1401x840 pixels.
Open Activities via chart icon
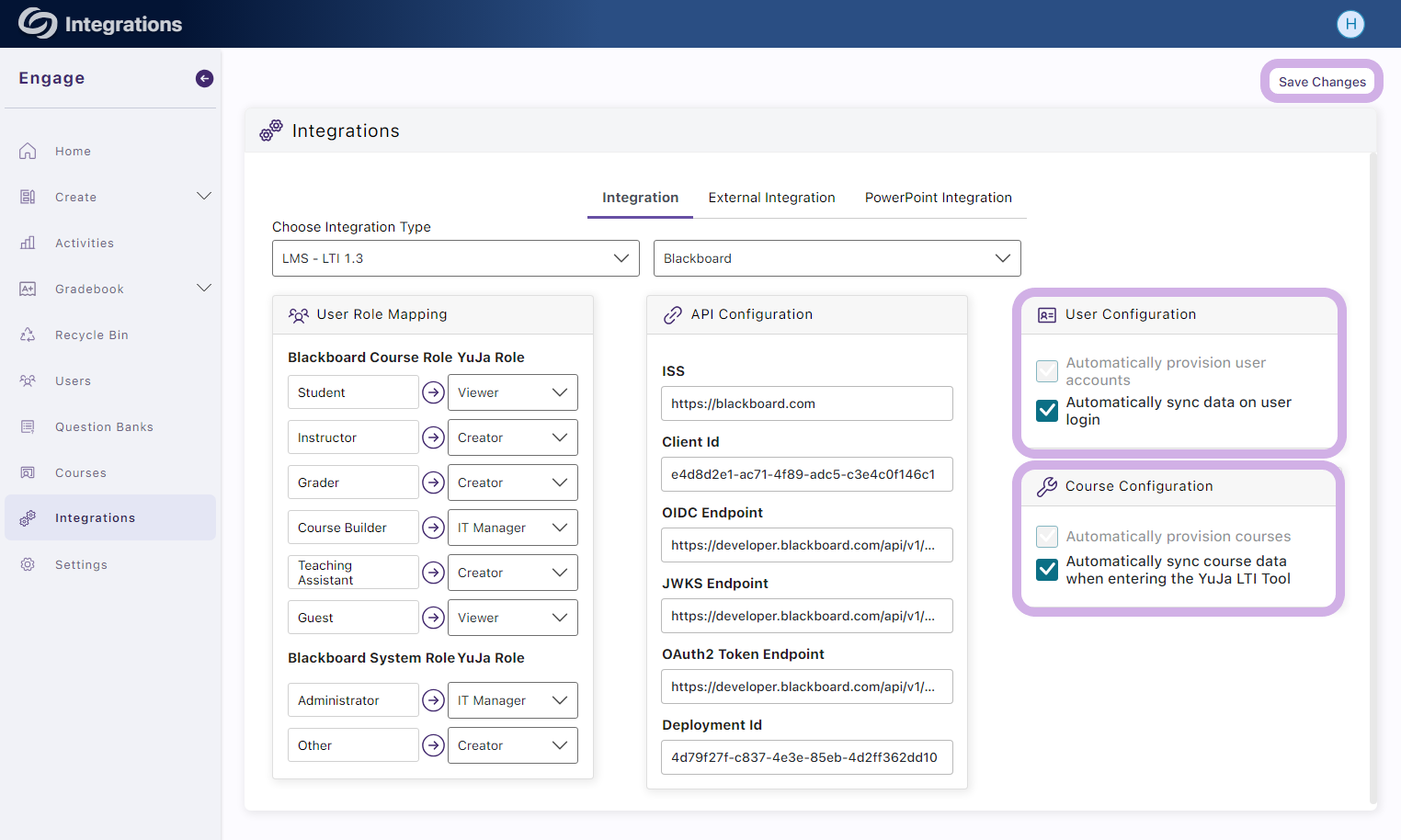click(28, 244)
